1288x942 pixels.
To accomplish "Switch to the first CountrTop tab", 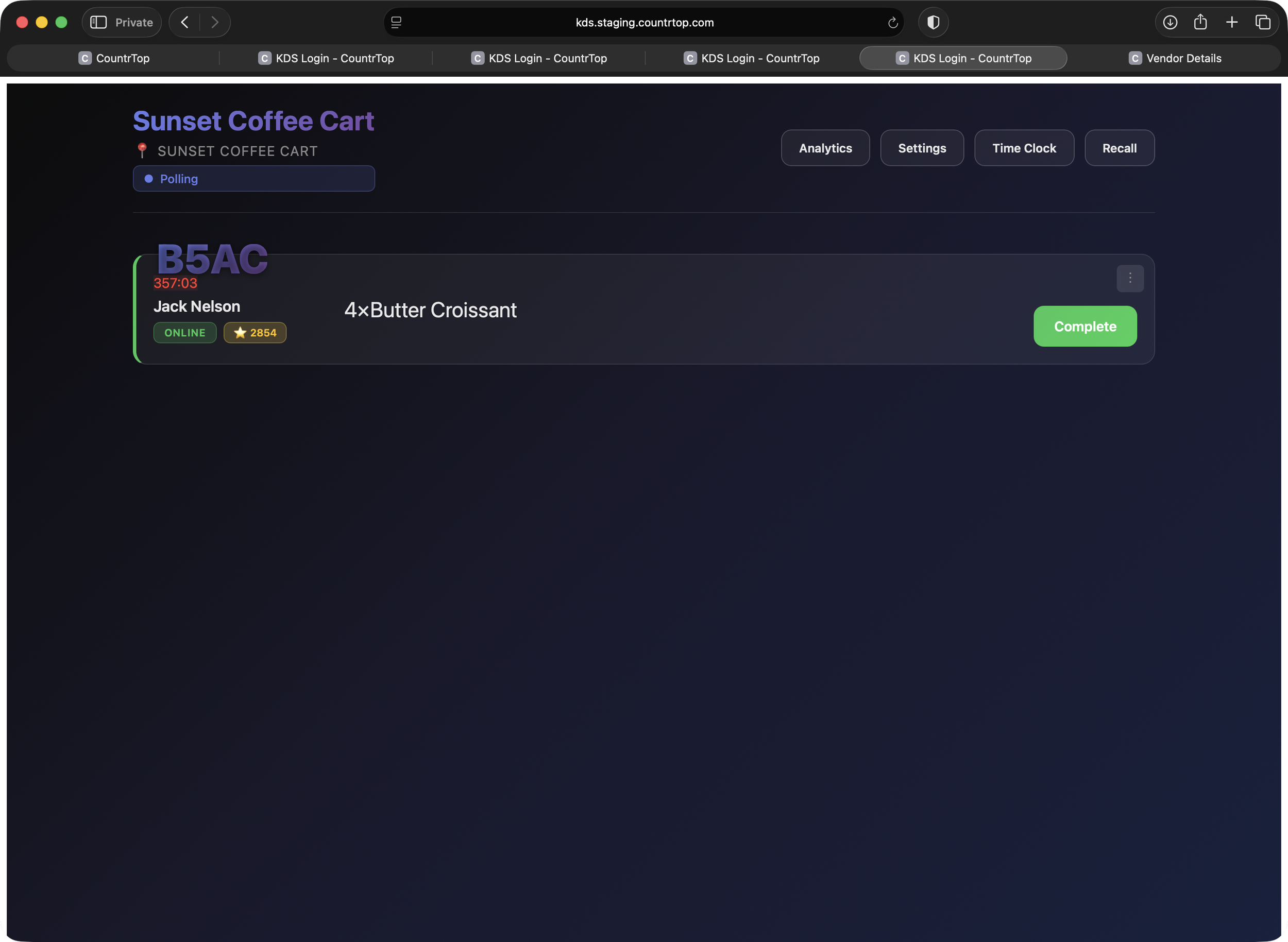I will 114,58.
